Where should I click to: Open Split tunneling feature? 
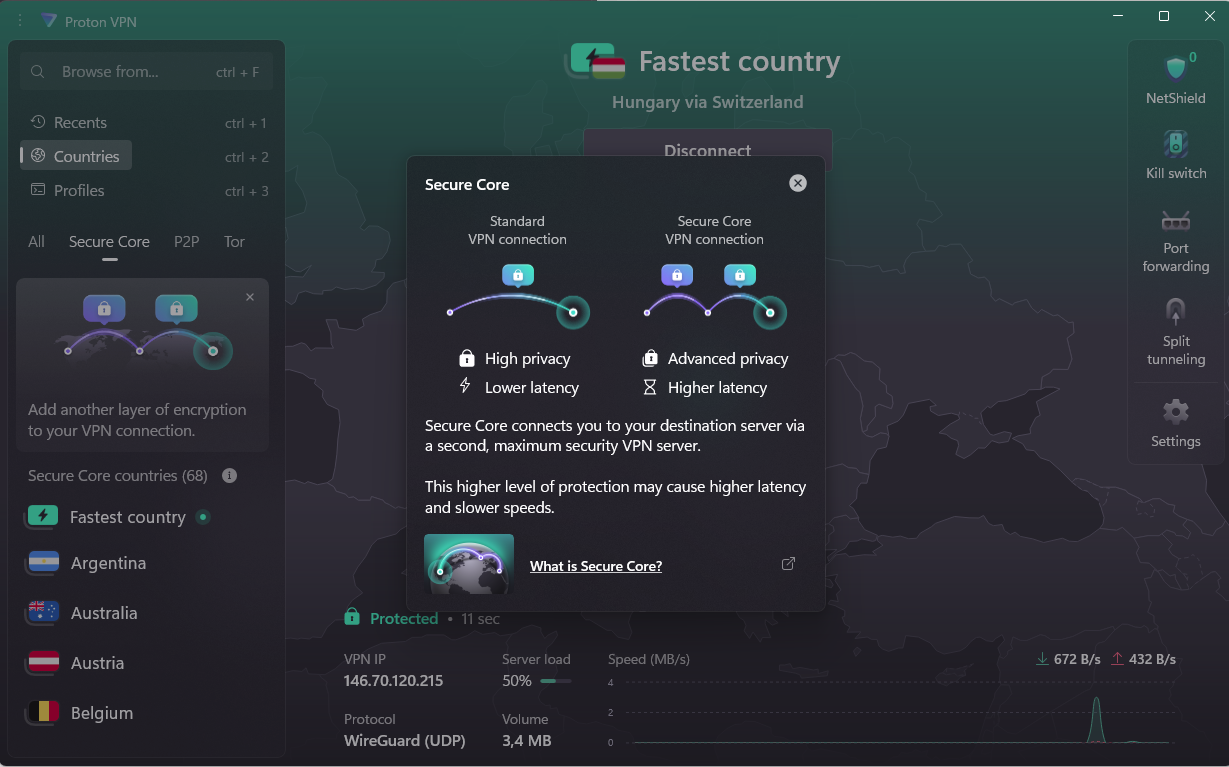[1176, 332]
